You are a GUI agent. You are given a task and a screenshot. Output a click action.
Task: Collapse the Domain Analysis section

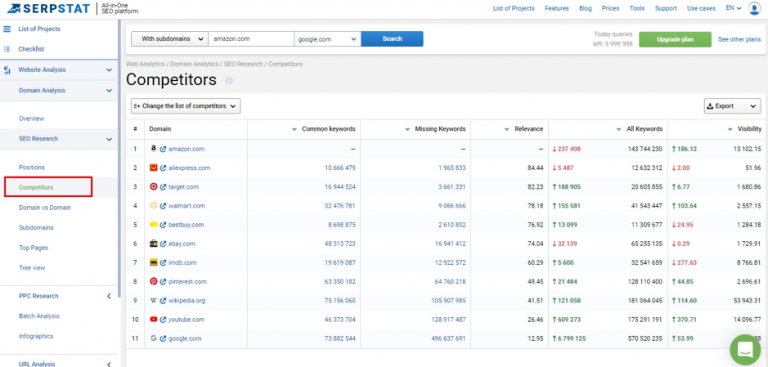(109, 91)
